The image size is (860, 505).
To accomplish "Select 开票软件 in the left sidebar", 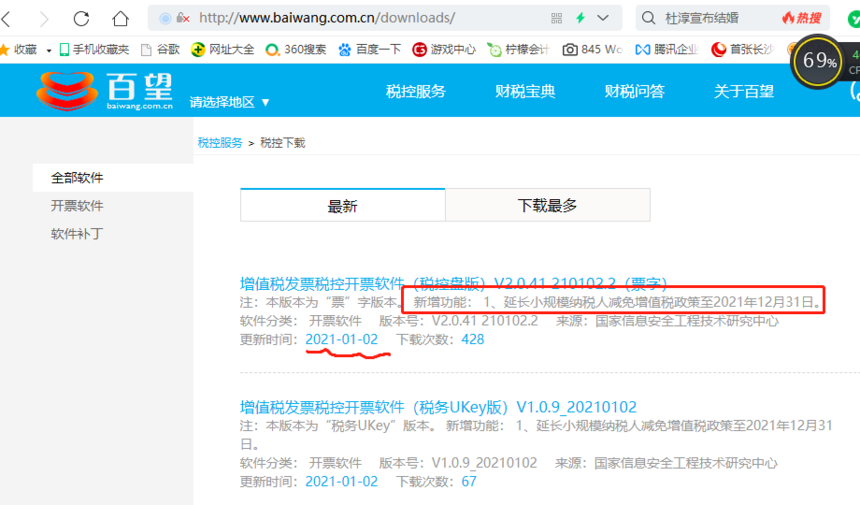I will pos(77,206).
